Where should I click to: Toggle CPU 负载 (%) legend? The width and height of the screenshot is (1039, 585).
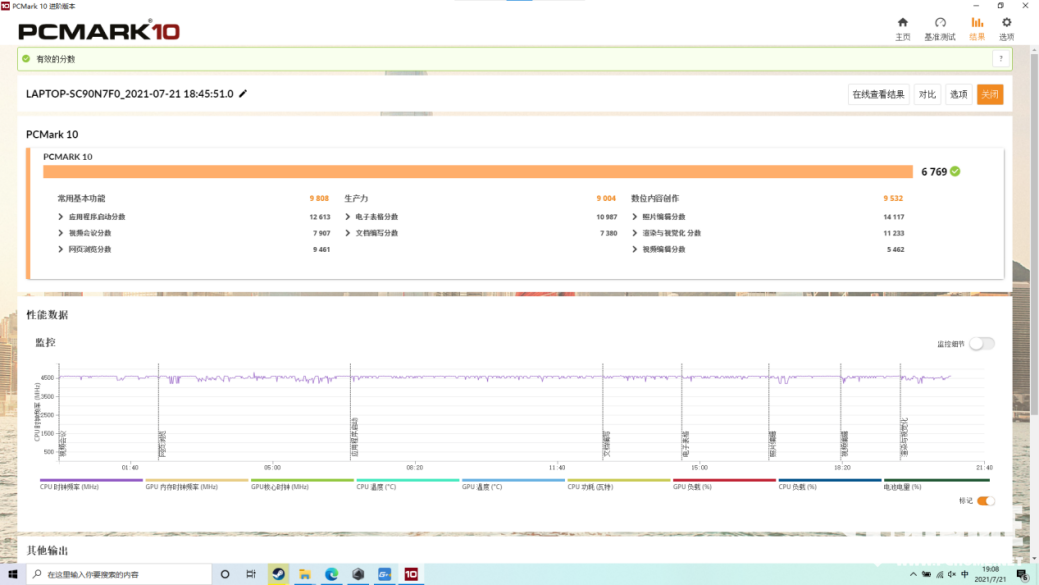[x=830, y=484]
